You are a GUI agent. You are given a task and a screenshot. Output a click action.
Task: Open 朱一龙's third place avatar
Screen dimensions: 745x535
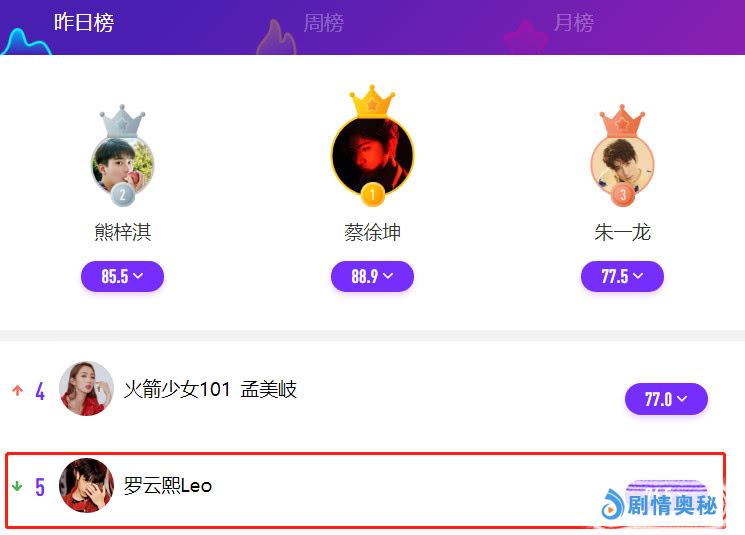[622, 166]
